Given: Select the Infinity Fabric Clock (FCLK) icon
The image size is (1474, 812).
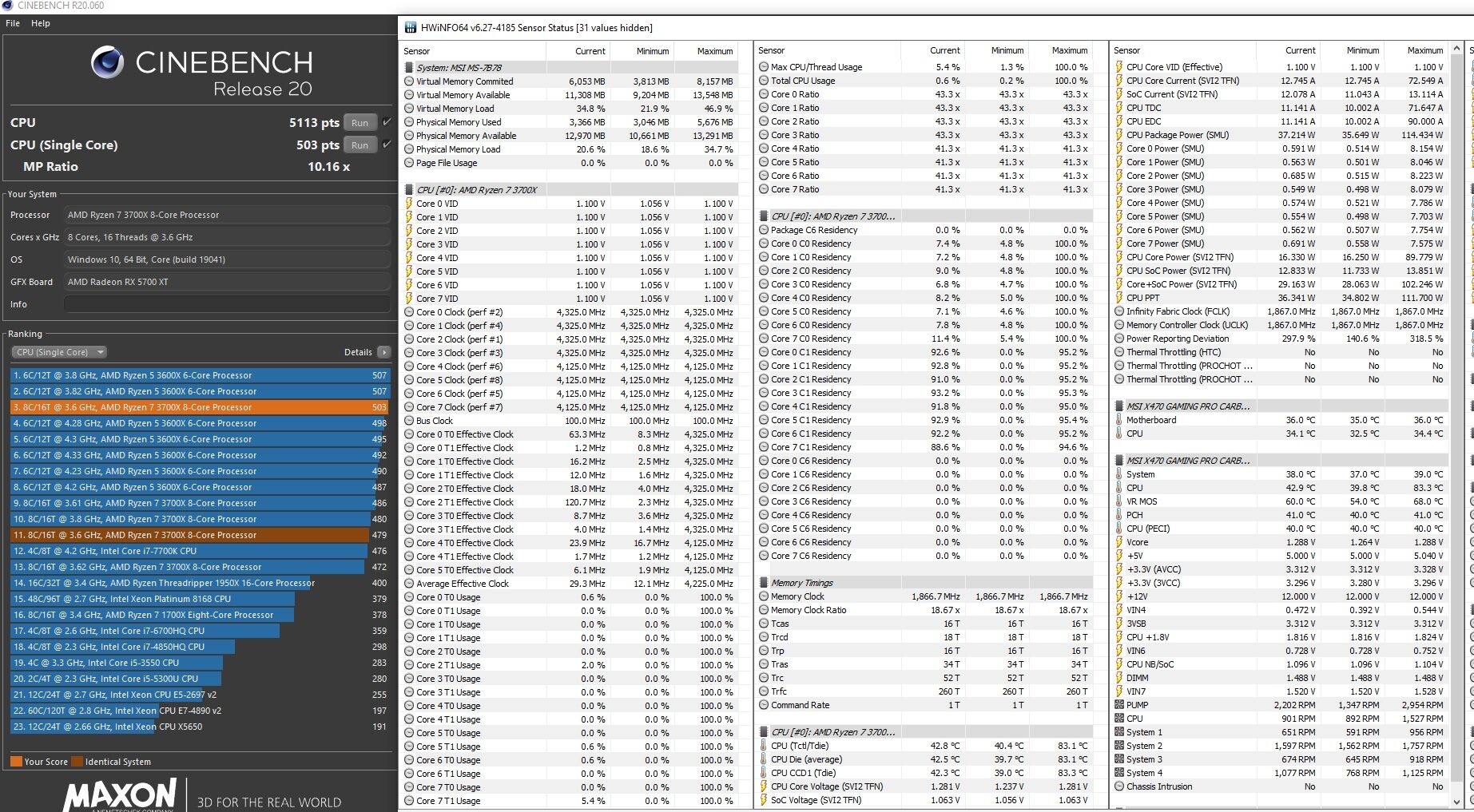Looking at the screenshot, I should pyautogui.click(x=1119, y=311).
